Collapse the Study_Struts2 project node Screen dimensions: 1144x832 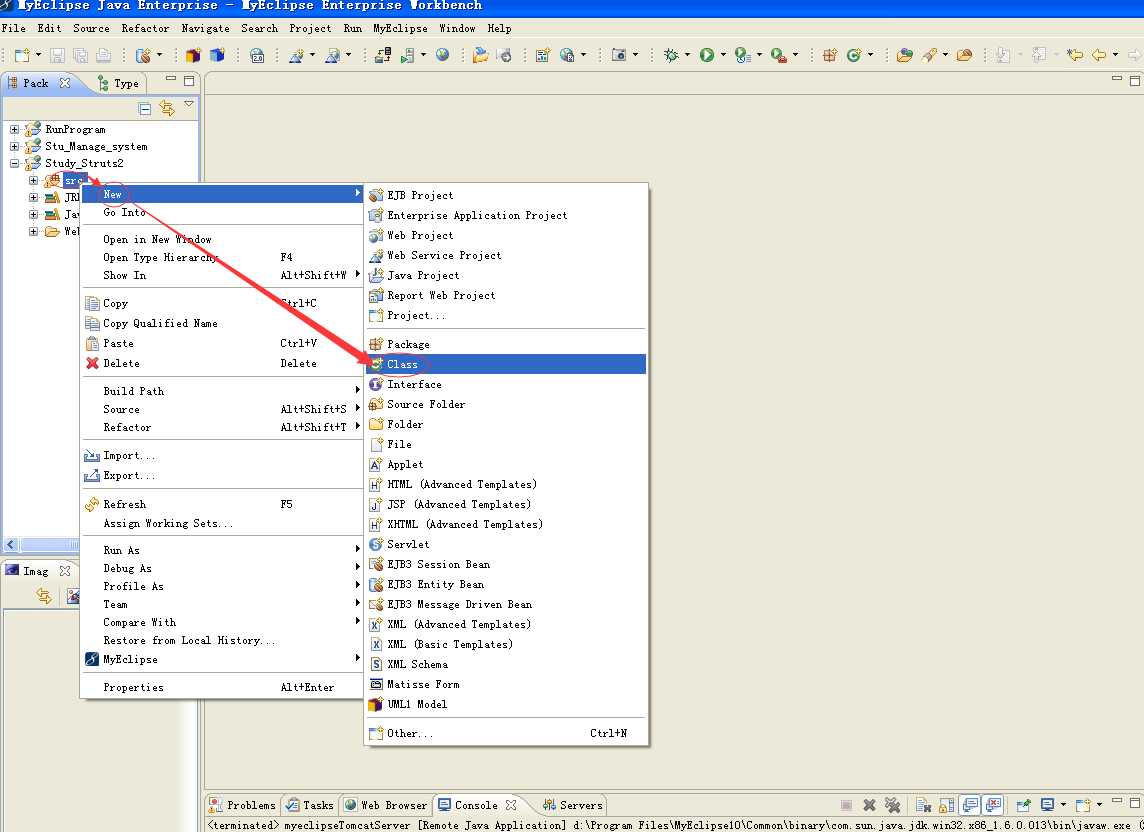(x=14, y=163)
